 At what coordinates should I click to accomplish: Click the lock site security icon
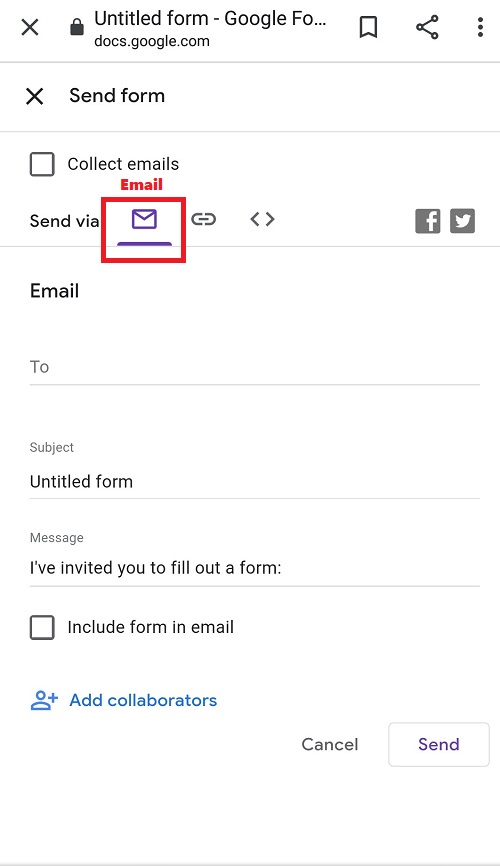point(77,27)
